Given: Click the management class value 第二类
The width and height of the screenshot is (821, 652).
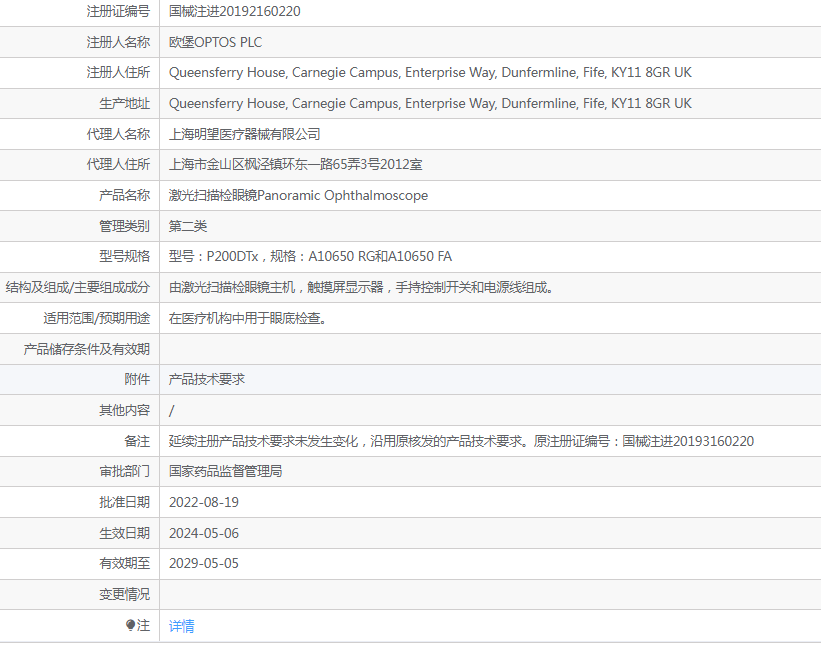Looking at the screenshot, I should 188,226.
